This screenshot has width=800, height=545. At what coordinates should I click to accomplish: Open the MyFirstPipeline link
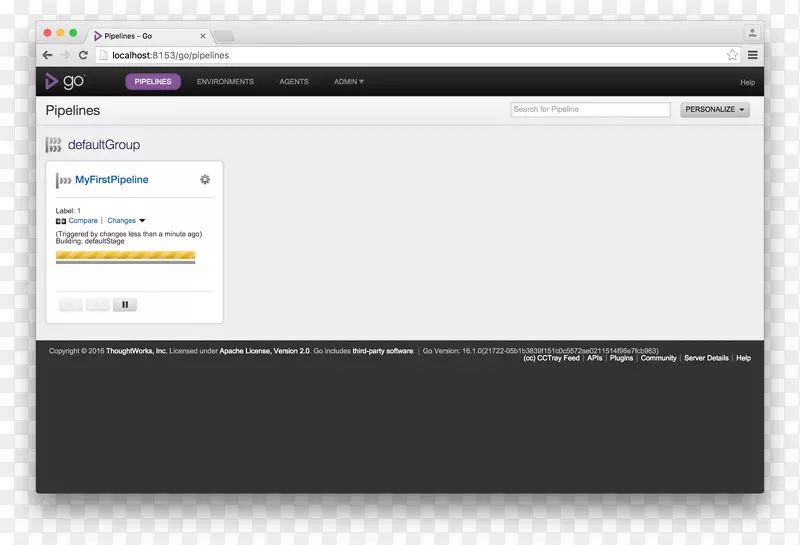112,180
